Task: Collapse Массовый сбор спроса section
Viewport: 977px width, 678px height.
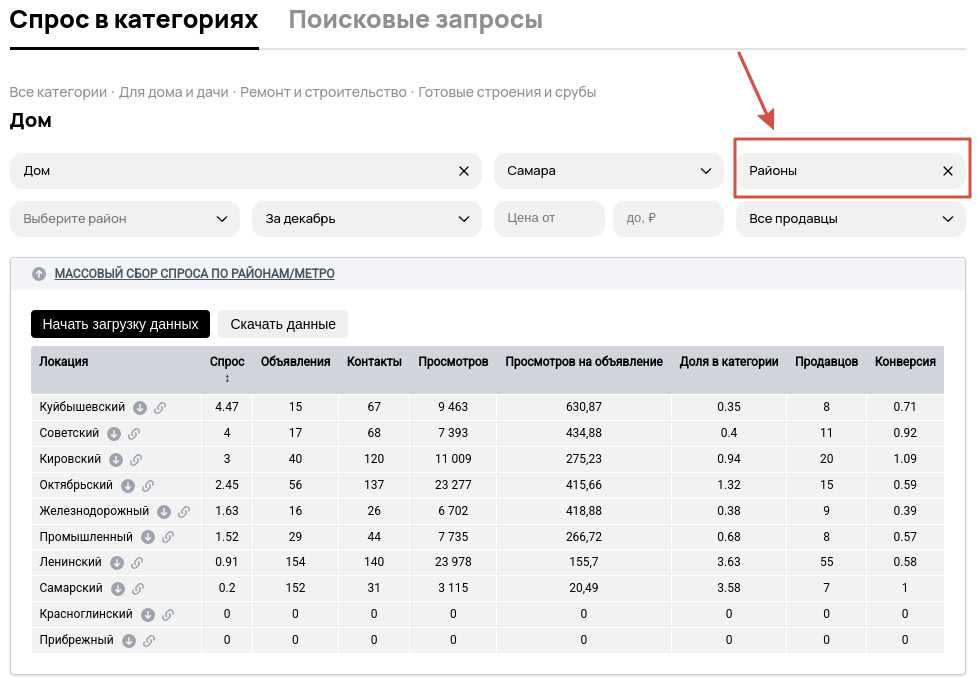Action: point(39,274)
